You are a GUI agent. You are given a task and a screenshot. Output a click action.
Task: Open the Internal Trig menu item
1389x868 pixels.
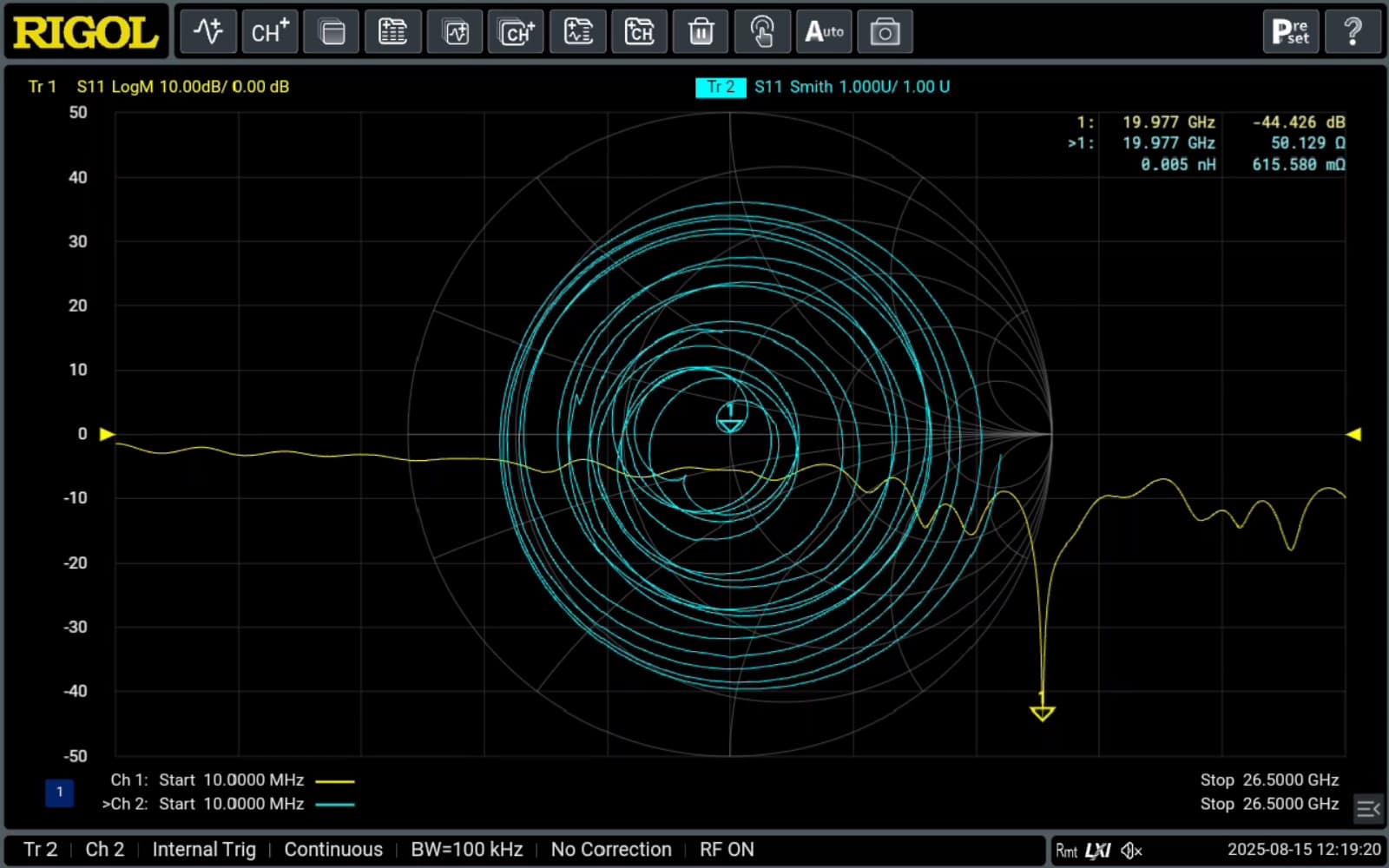click(x=204, y=849)
